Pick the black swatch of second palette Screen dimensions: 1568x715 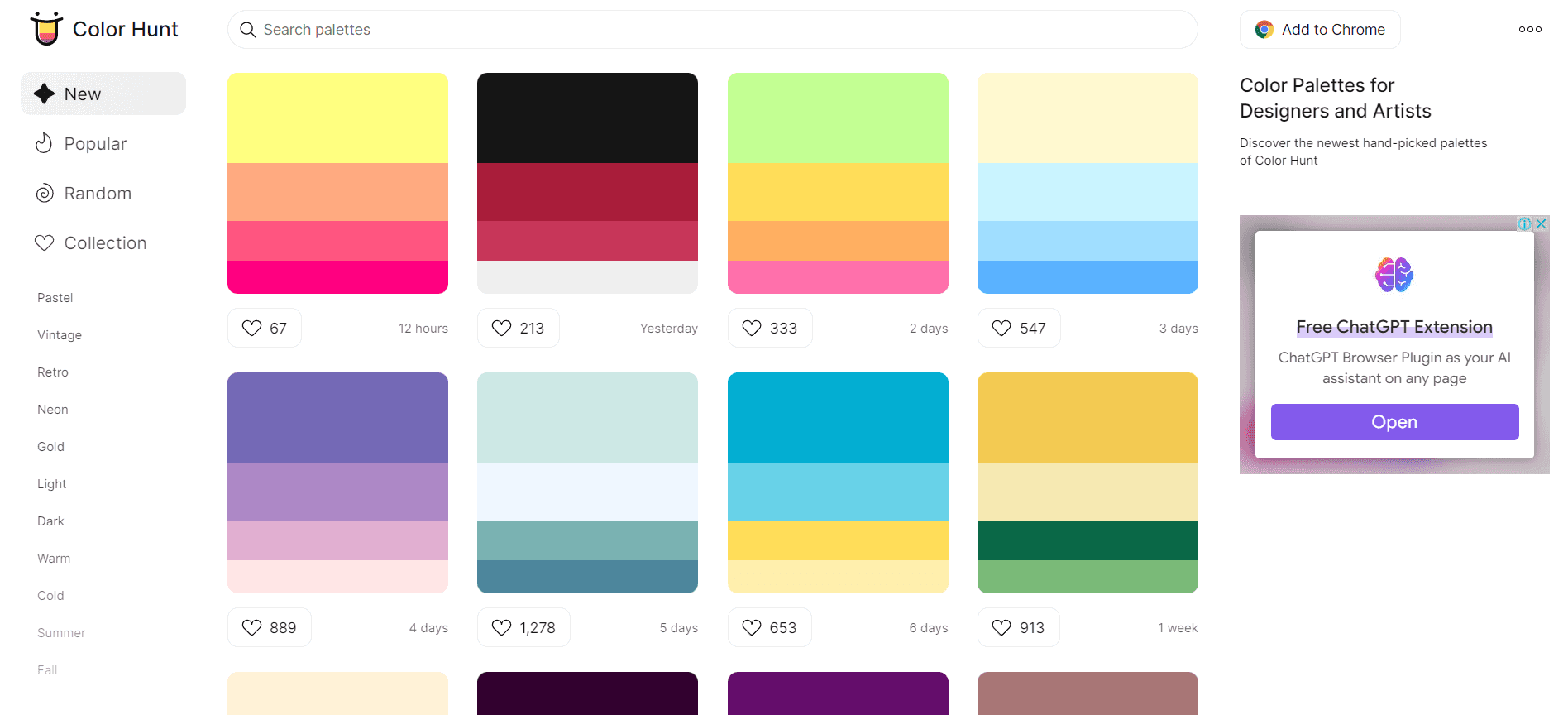(x=587, y=118)
